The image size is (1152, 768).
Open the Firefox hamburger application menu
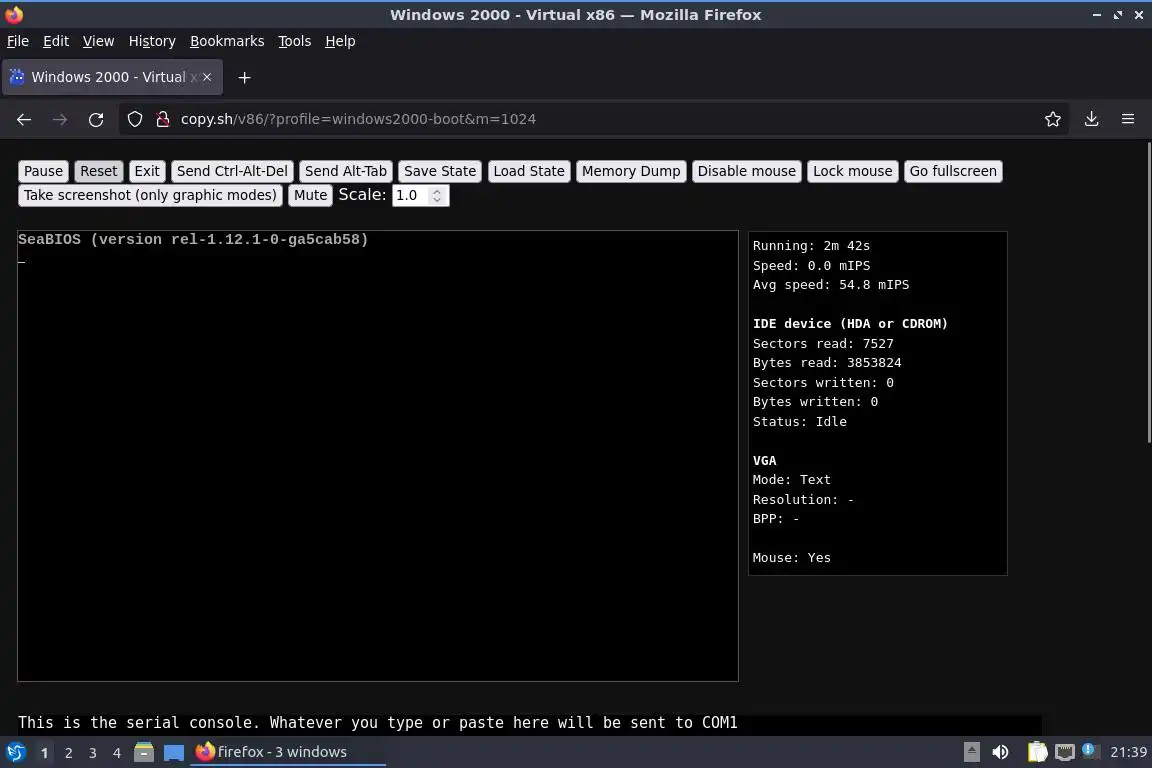1128,119
